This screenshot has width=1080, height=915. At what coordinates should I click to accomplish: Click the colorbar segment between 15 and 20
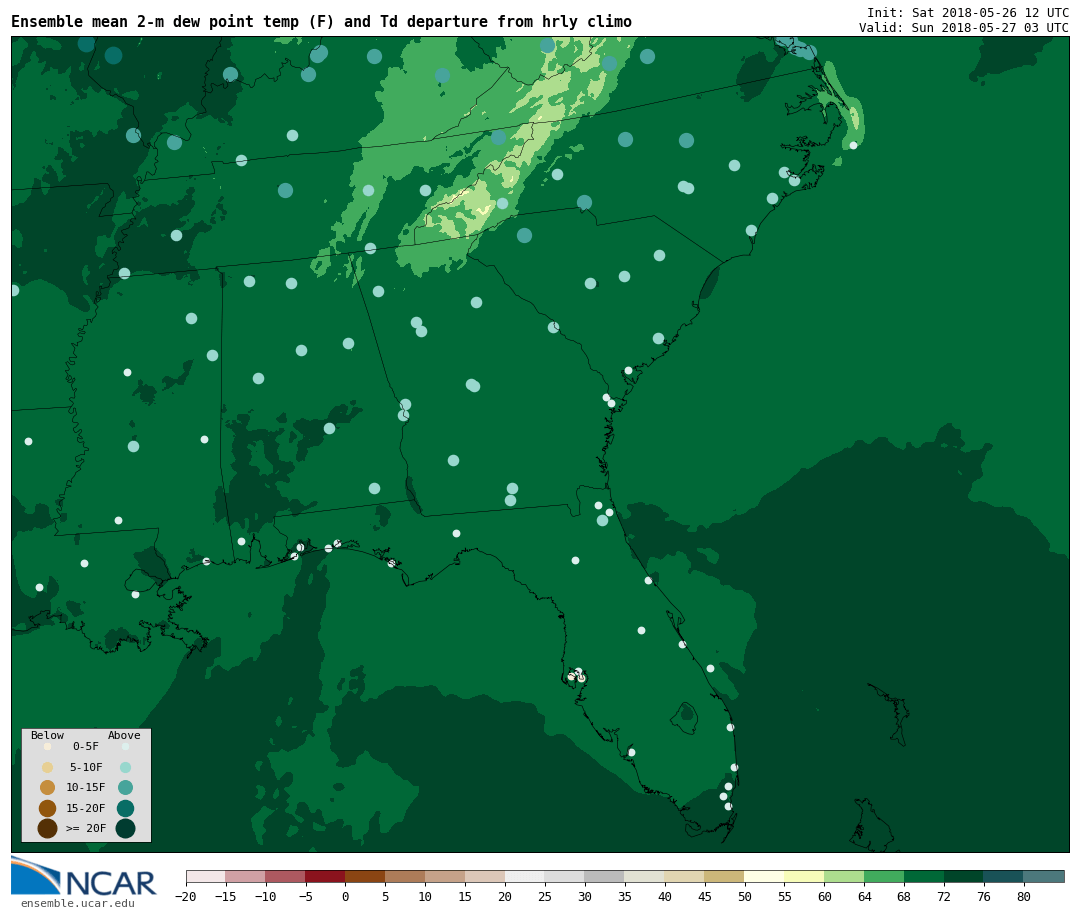click(x=485, y=876)
